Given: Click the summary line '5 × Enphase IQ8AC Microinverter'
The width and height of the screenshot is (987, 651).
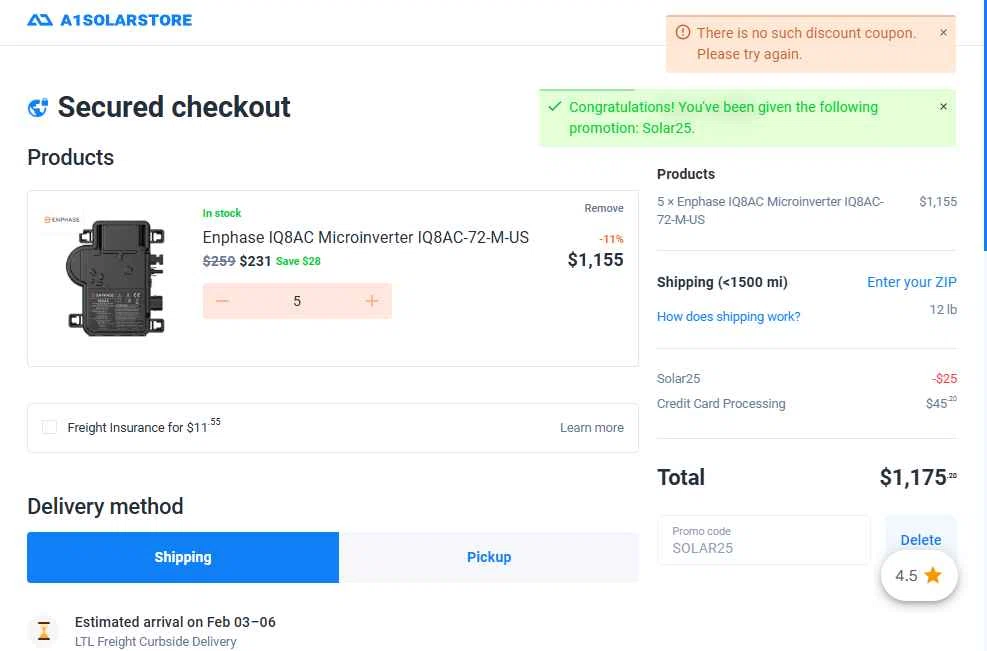Looking at the screenshot, I should (x=770, y=210).
